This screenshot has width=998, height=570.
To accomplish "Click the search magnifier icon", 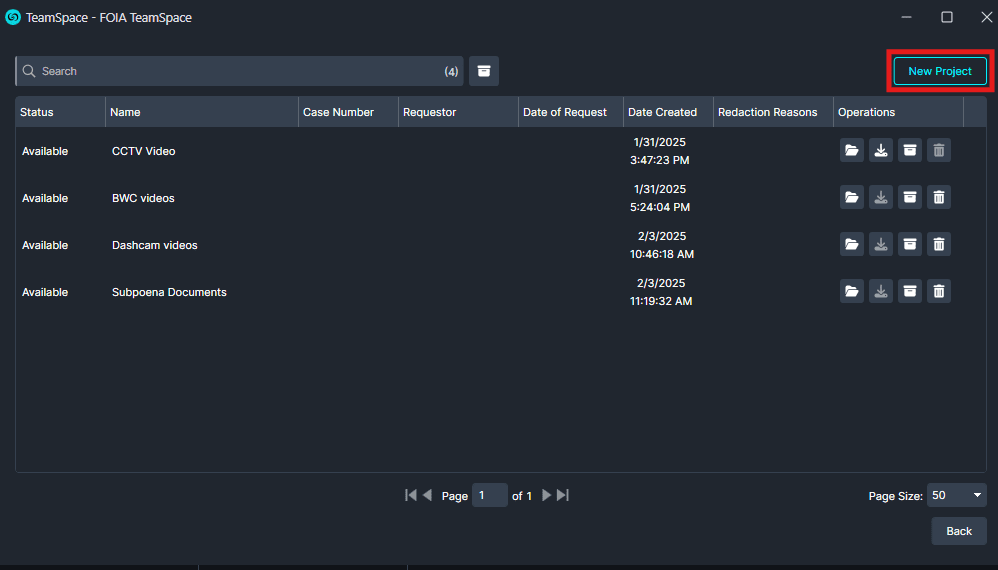I will point(29,71).
